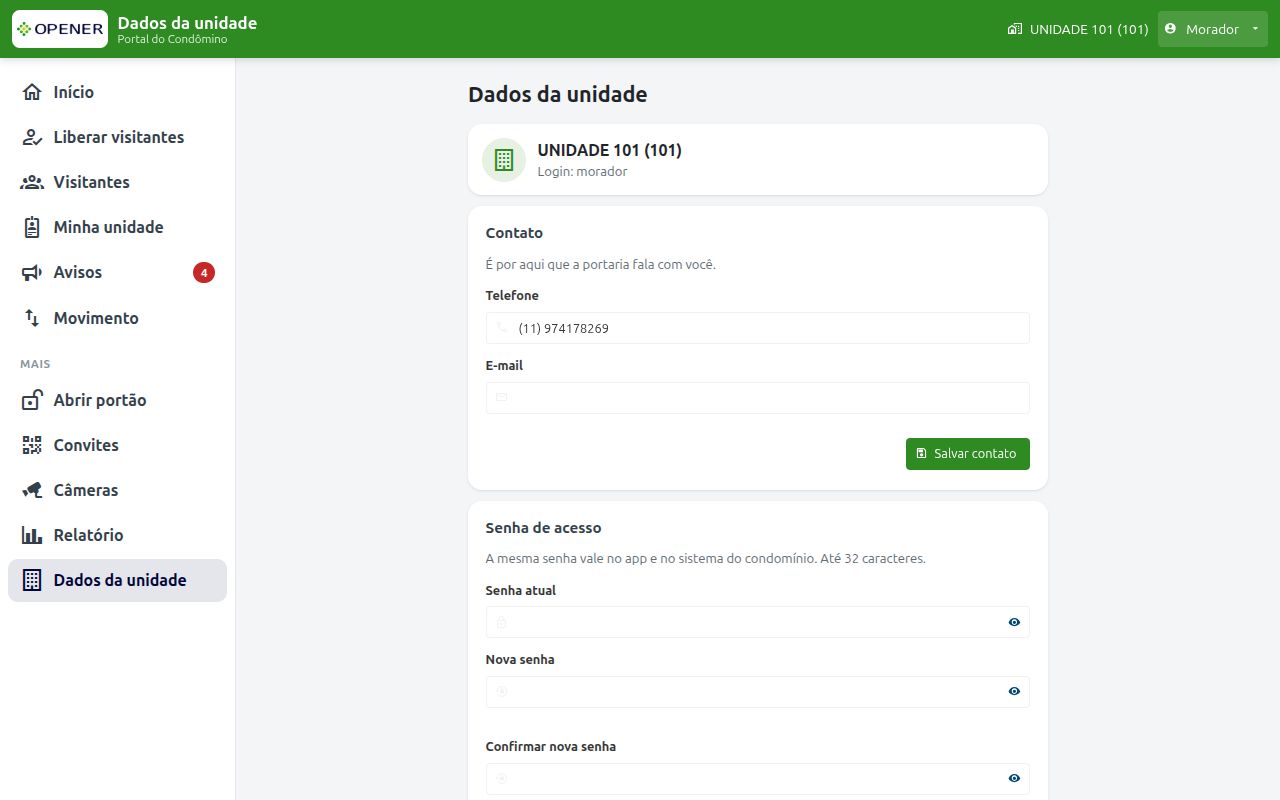Toggle visibility of Confirmar nova senha
Viewport: 1280px width, 800px height.
(x=1014, y=778)
